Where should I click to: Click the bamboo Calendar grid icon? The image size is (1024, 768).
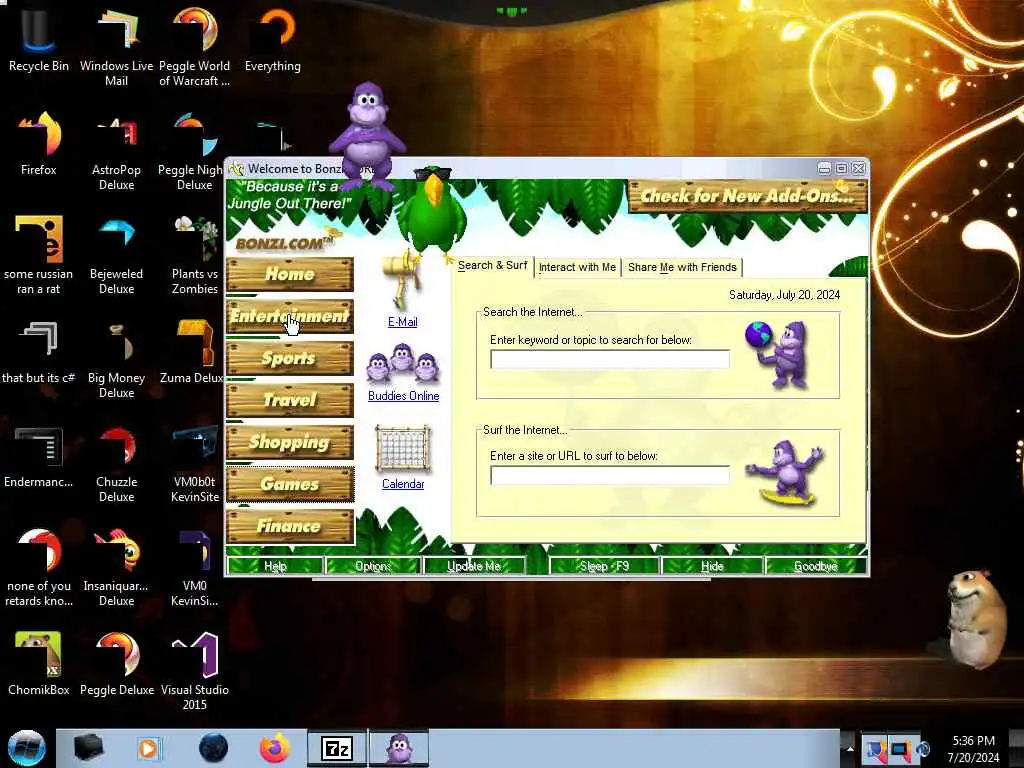pos(403,449)
